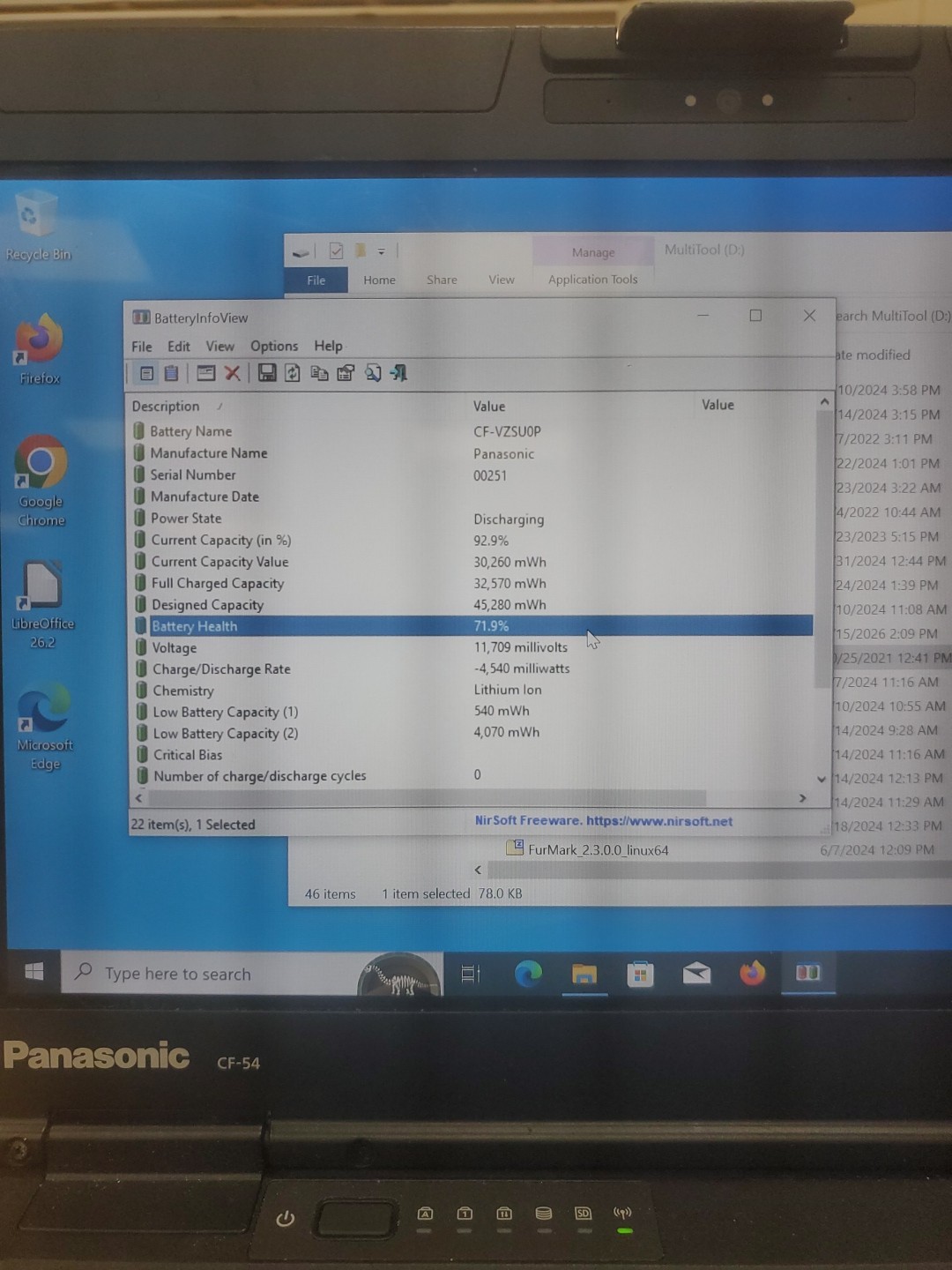This screenshot has height=1270, width=952.
Task: Open the Windows Start menu
Action: click(x=34, y=972)
